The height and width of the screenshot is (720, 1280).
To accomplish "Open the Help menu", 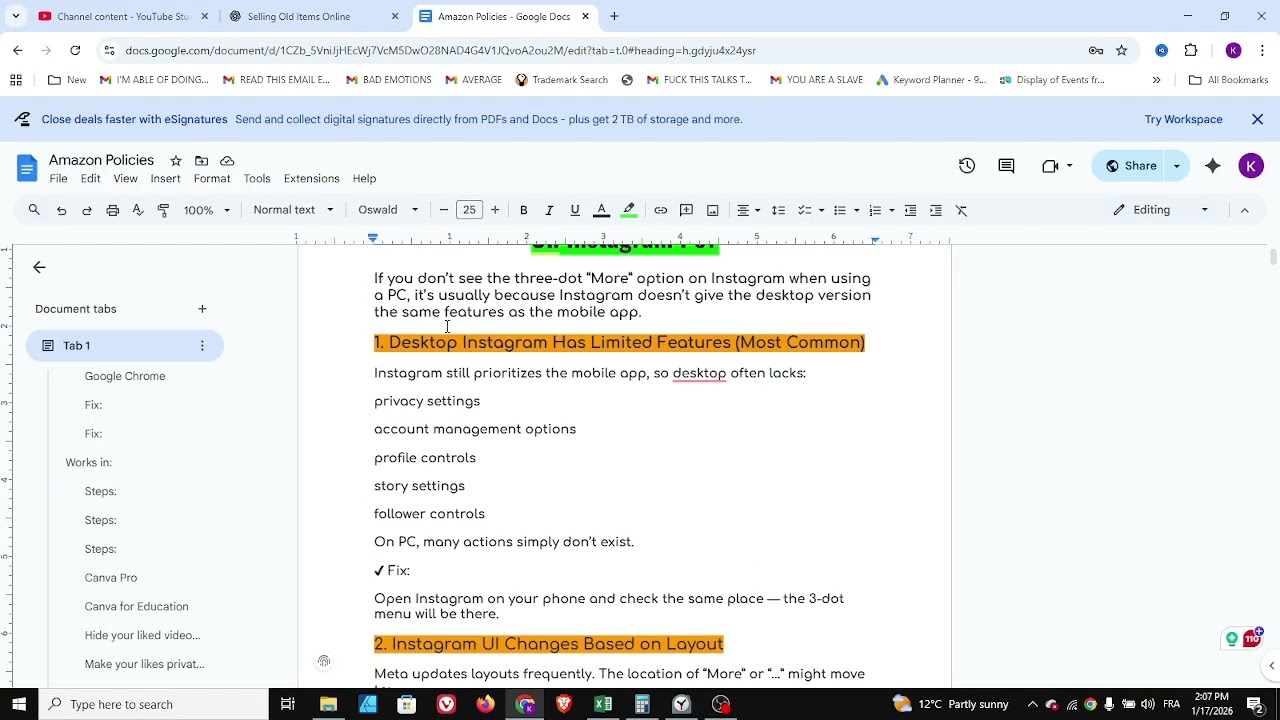I will coord(364,179).
